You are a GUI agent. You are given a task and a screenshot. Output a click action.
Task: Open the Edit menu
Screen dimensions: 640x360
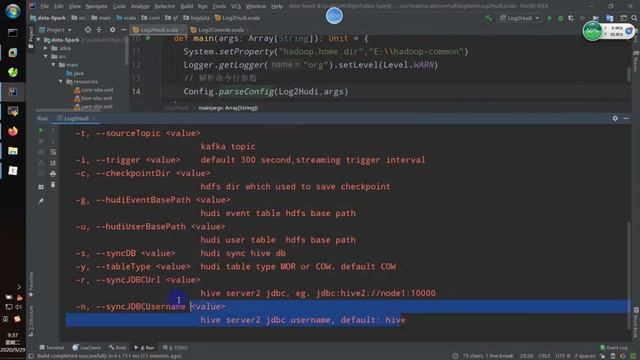[59, 6]
